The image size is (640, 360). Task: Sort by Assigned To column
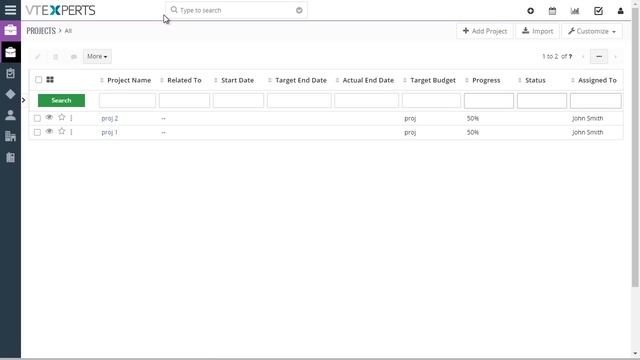[597, 80]
